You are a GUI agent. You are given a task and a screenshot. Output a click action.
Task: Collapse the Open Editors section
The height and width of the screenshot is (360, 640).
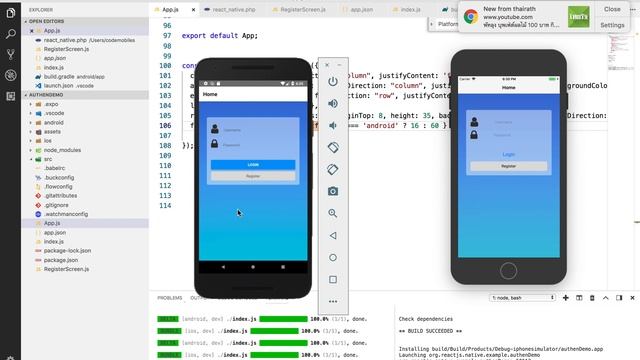tap(85, 21)
